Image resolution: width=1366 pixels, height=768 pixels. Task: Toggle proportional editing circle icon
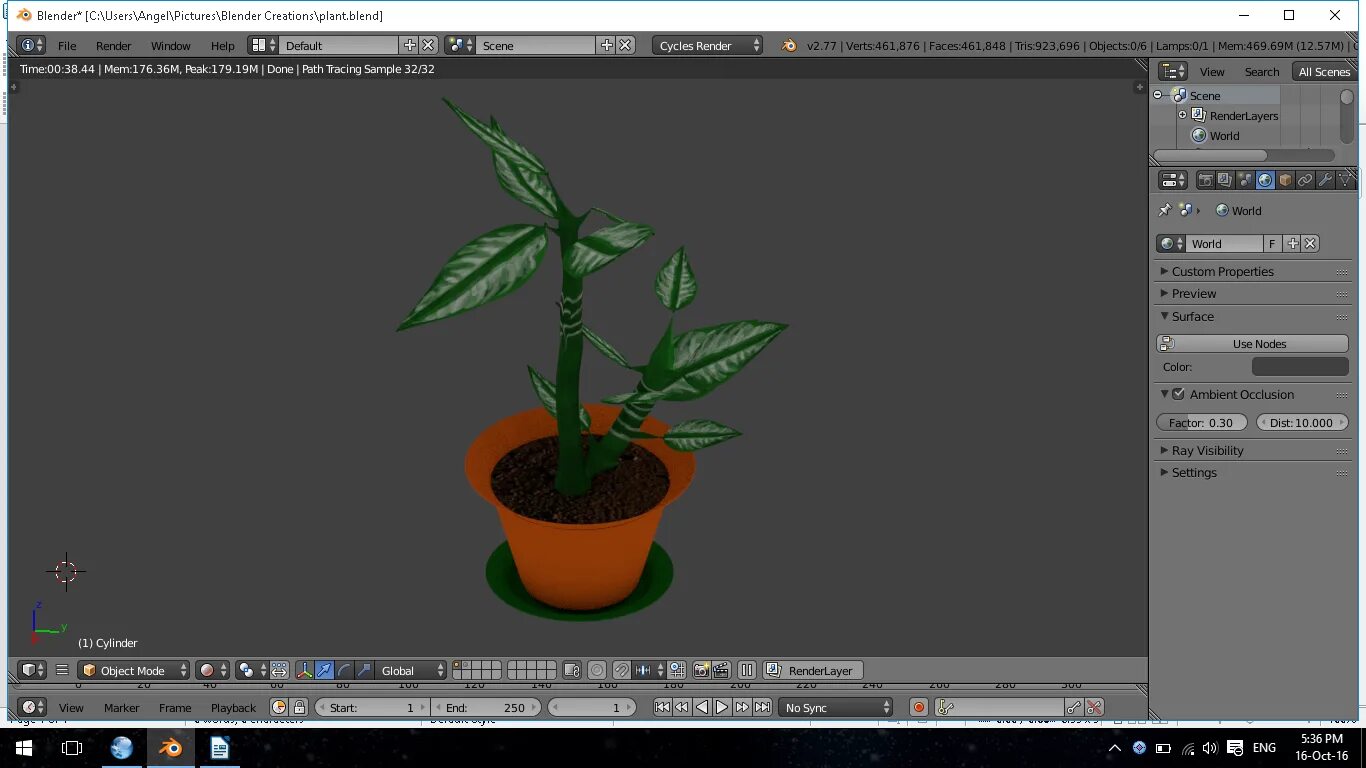pyautogui.click(x=596, y=670)
